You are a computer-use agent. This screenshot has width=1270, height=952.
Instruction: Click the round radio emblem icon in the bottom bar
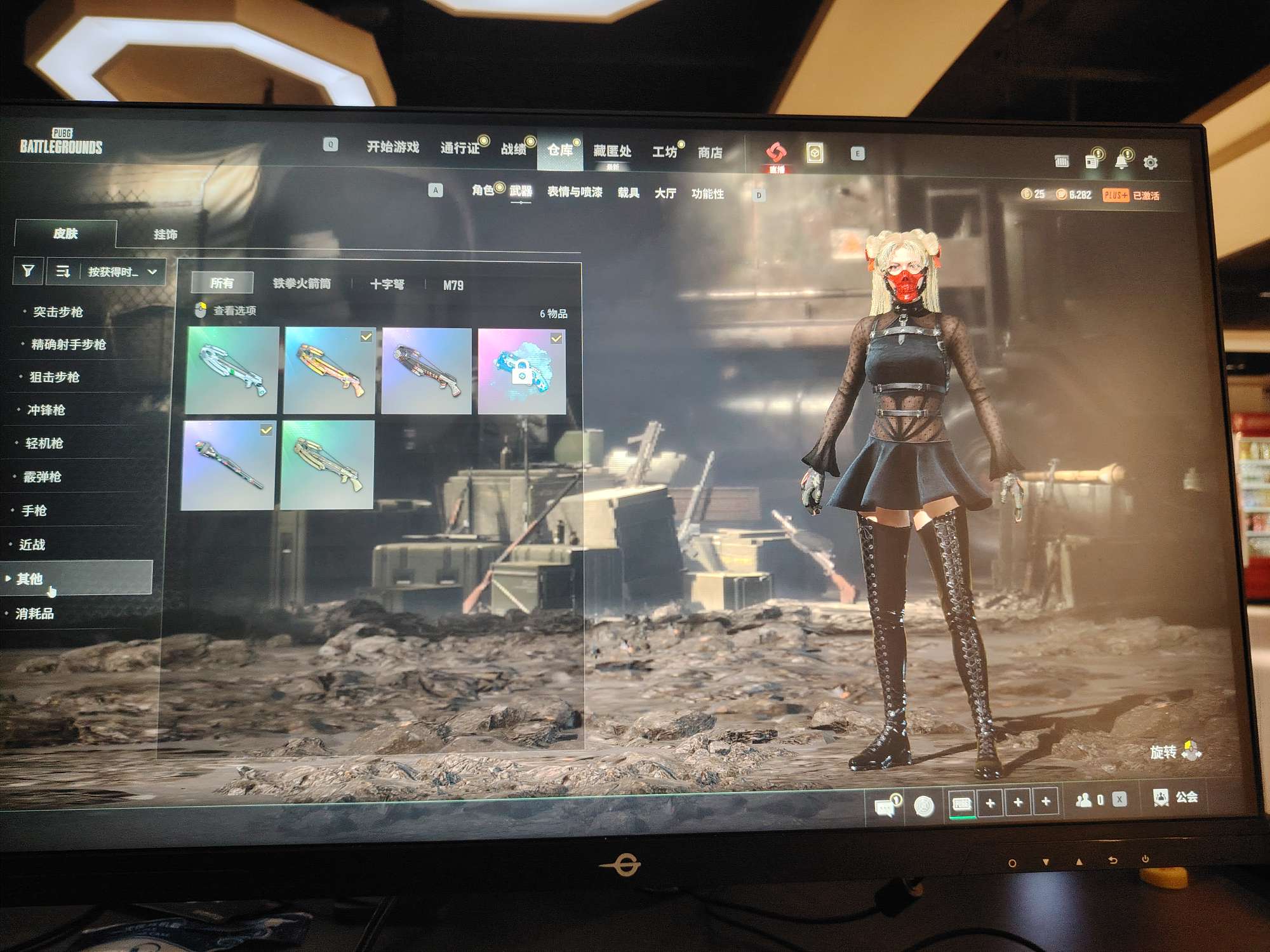(924, 806)
